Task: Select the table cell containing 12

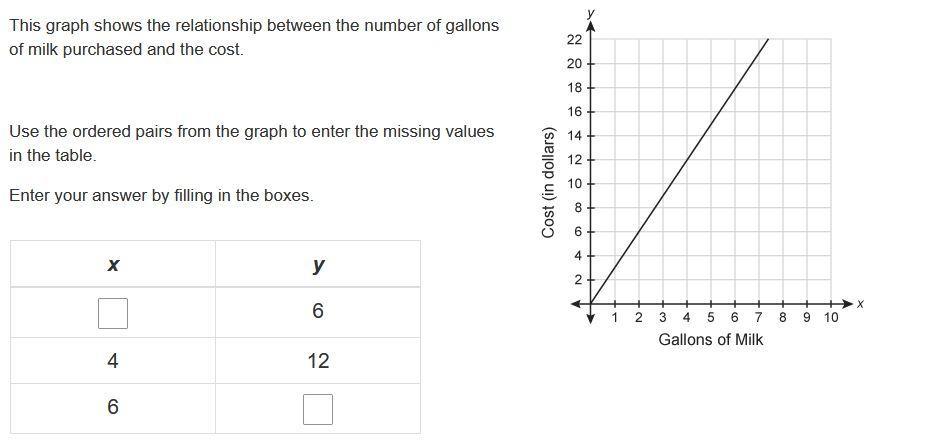Action: [x=318, y=361]
